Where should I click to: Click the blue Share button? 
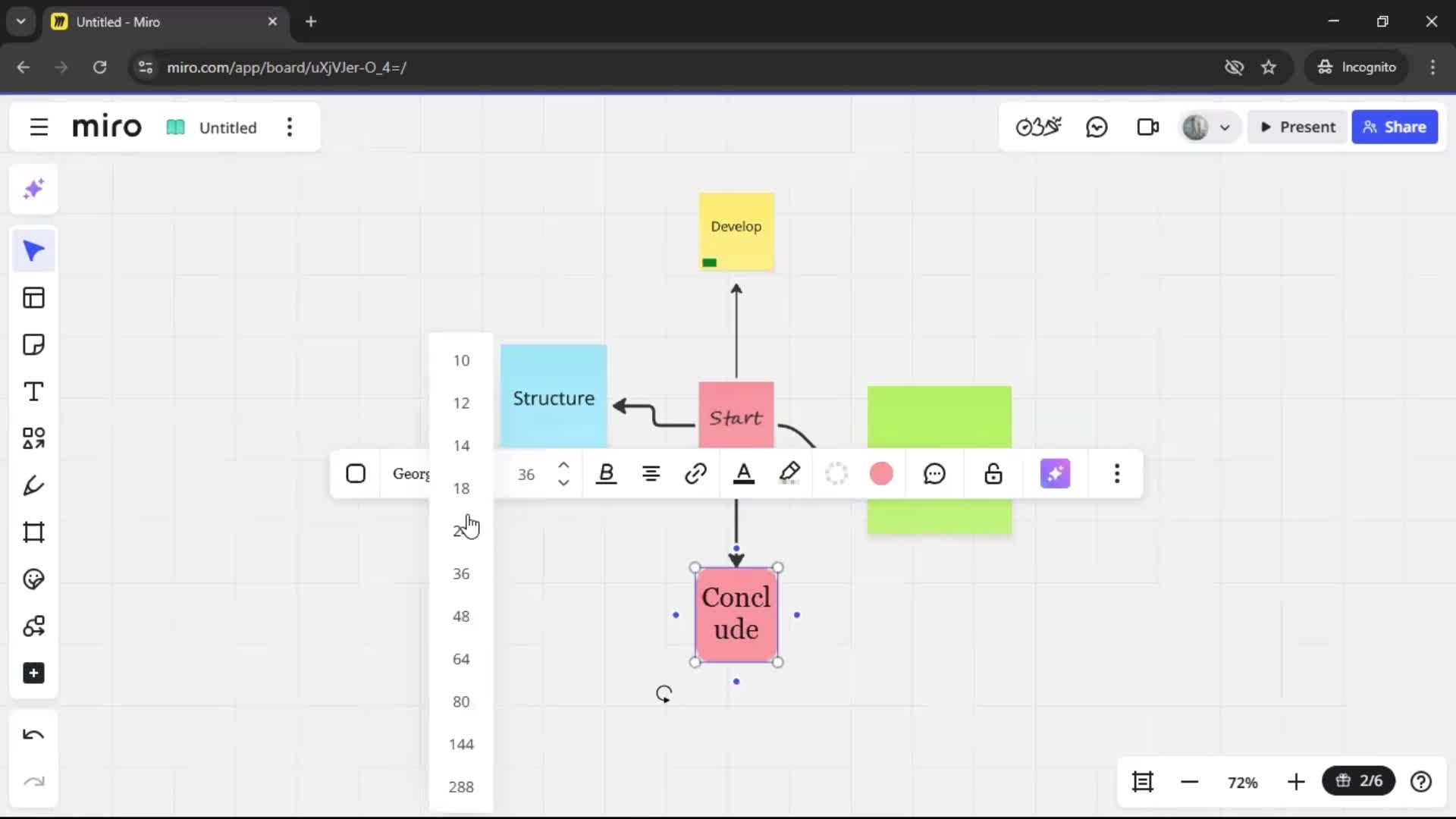pos(1395,127)
